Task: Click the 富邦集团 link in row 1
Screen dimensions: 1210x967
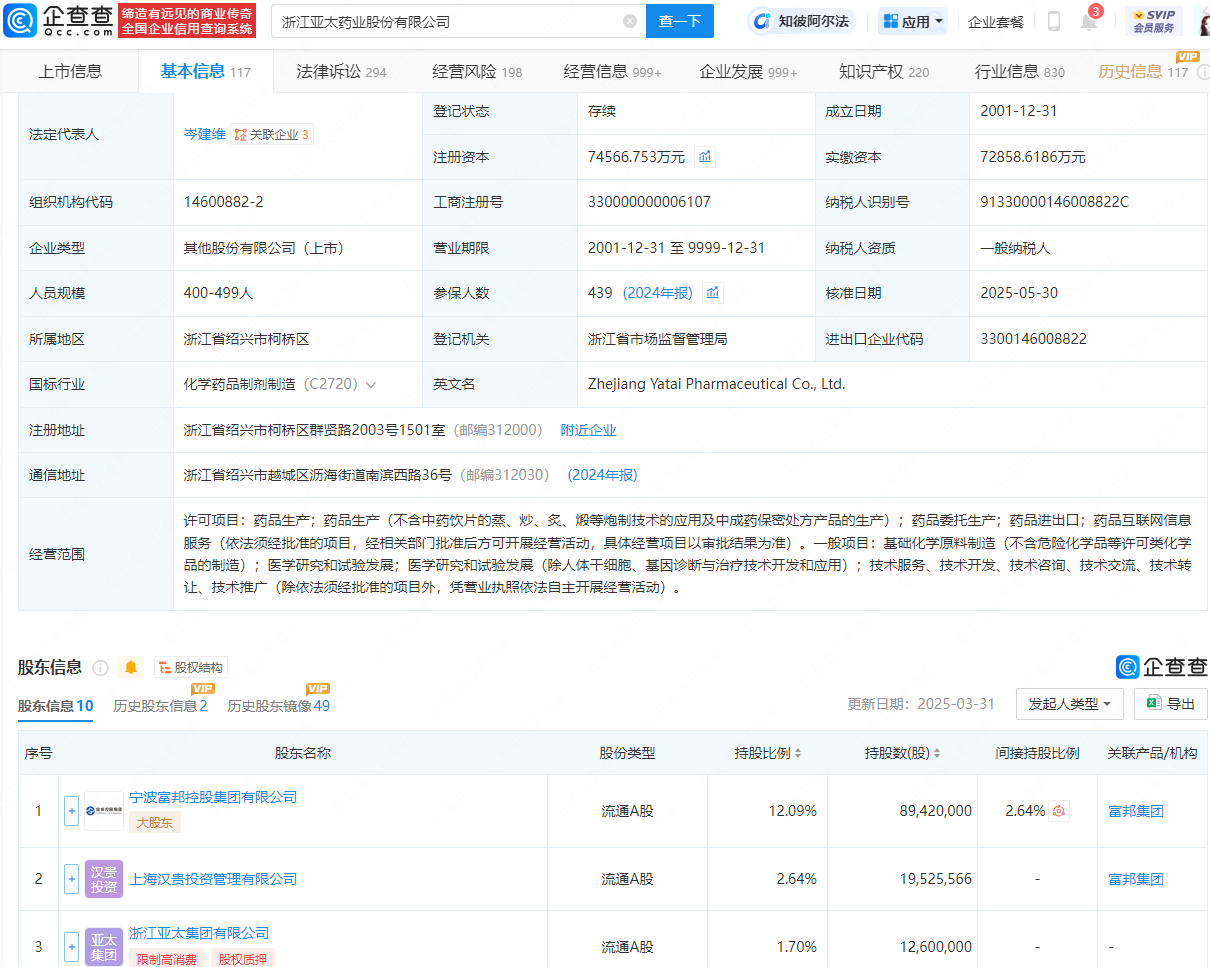Action: pyautogui.click(x=1136, y=811)
